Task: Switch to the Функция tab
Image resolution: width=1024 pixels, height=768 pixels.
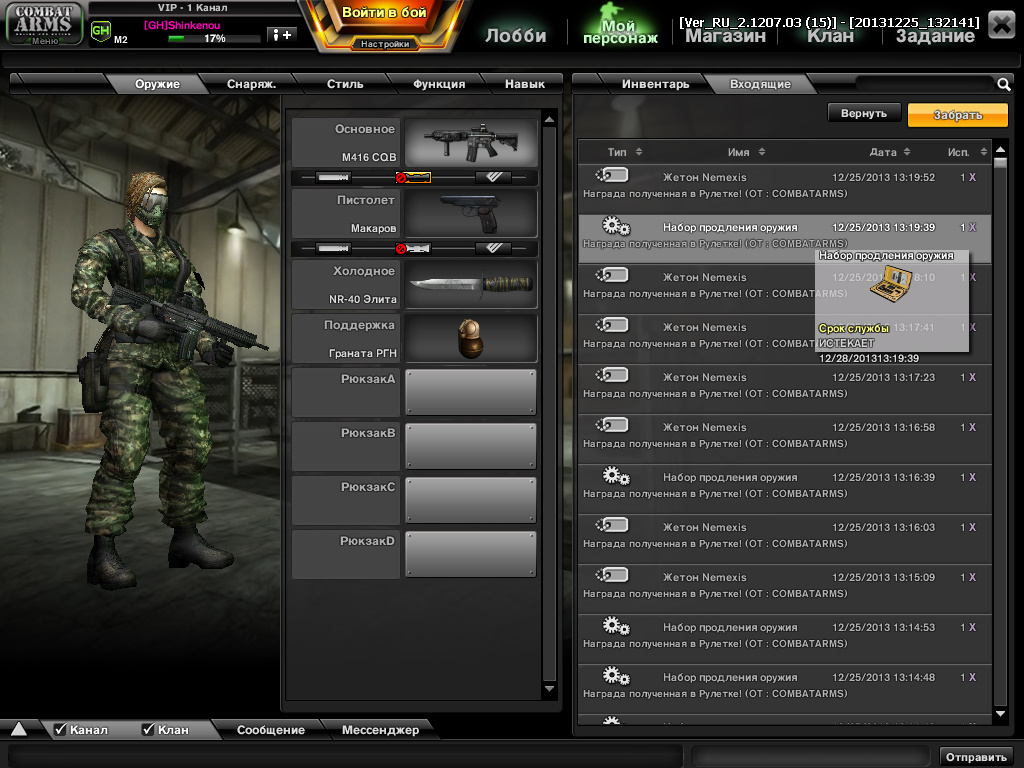Action: coord(439,84)
